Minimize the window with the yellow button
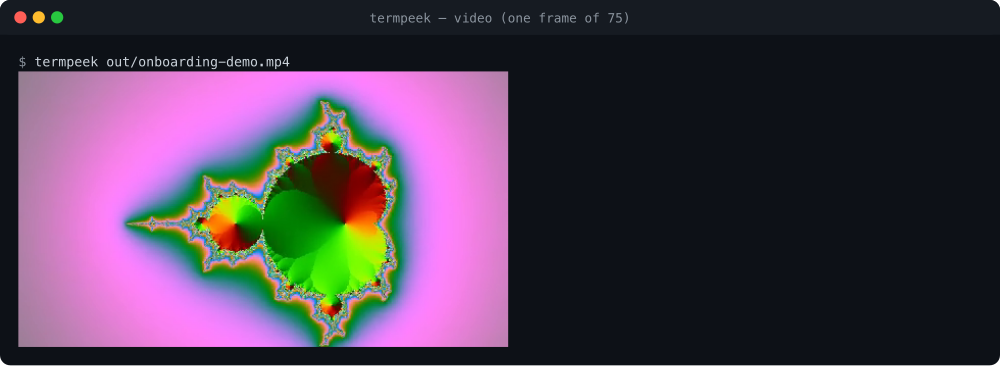The width and height of the screenshot is (1000, 366). click(39, 17)
